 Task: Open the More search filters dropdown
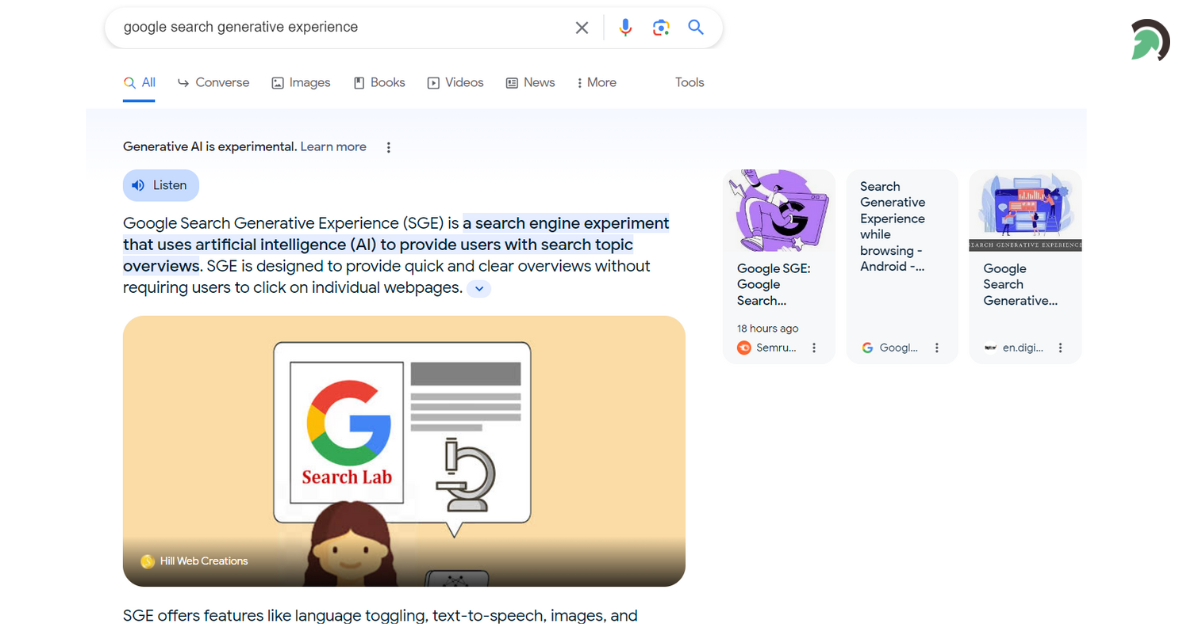[x=596, y=83]
